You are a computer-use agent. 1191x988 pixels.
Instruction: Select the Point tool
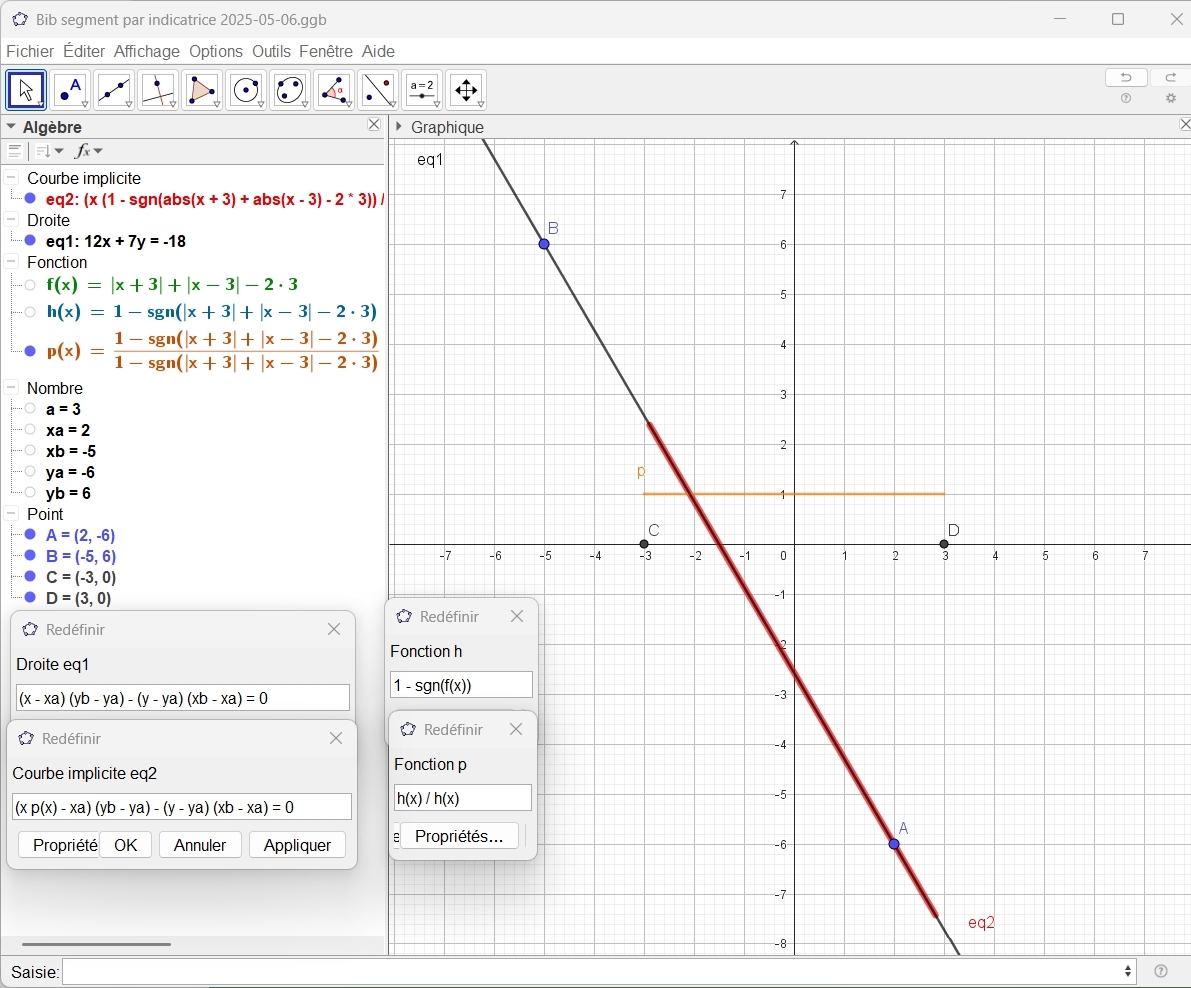click(70, 91)
